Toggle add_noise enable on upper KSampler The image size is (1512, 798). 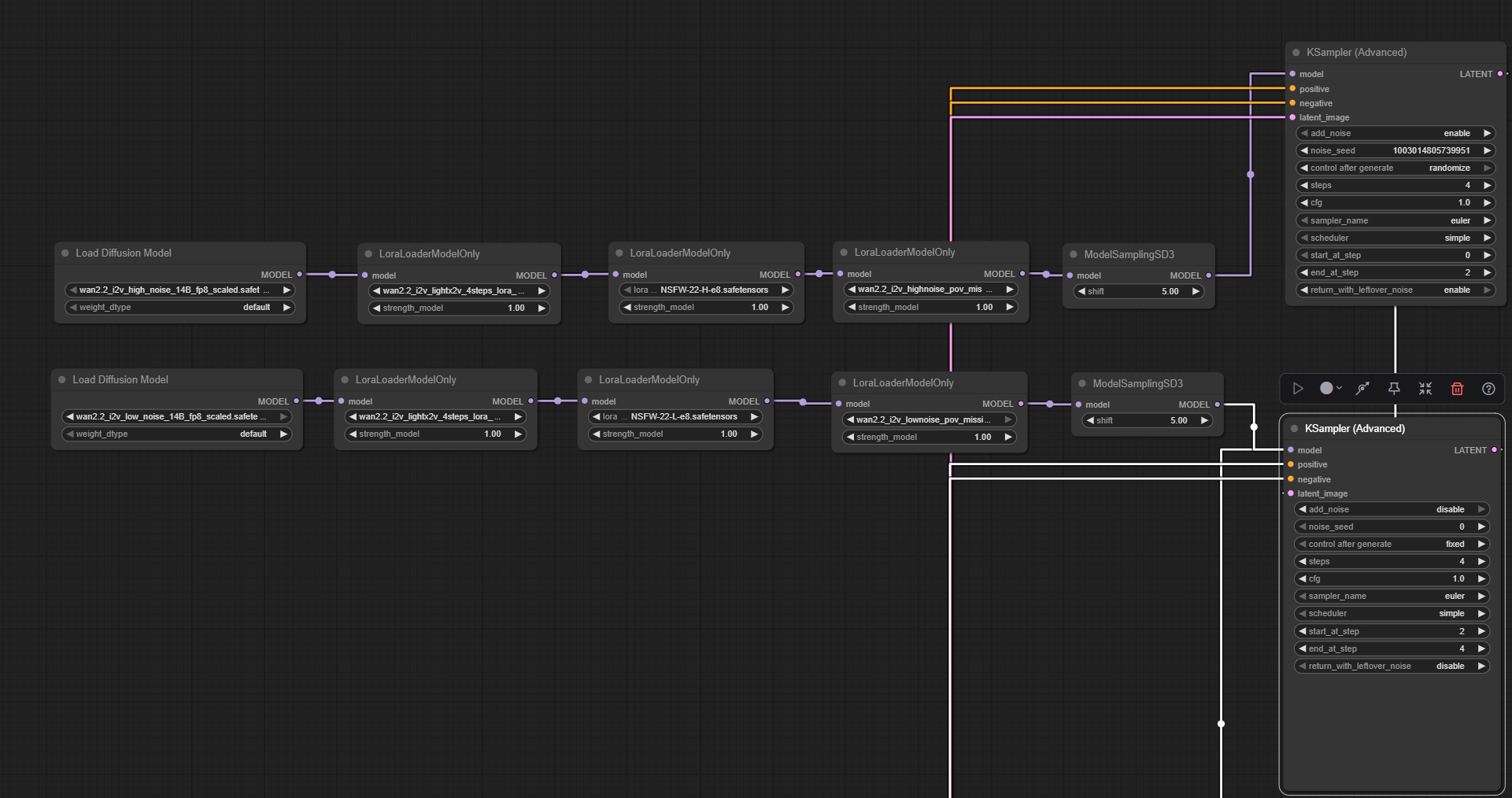1396,133
